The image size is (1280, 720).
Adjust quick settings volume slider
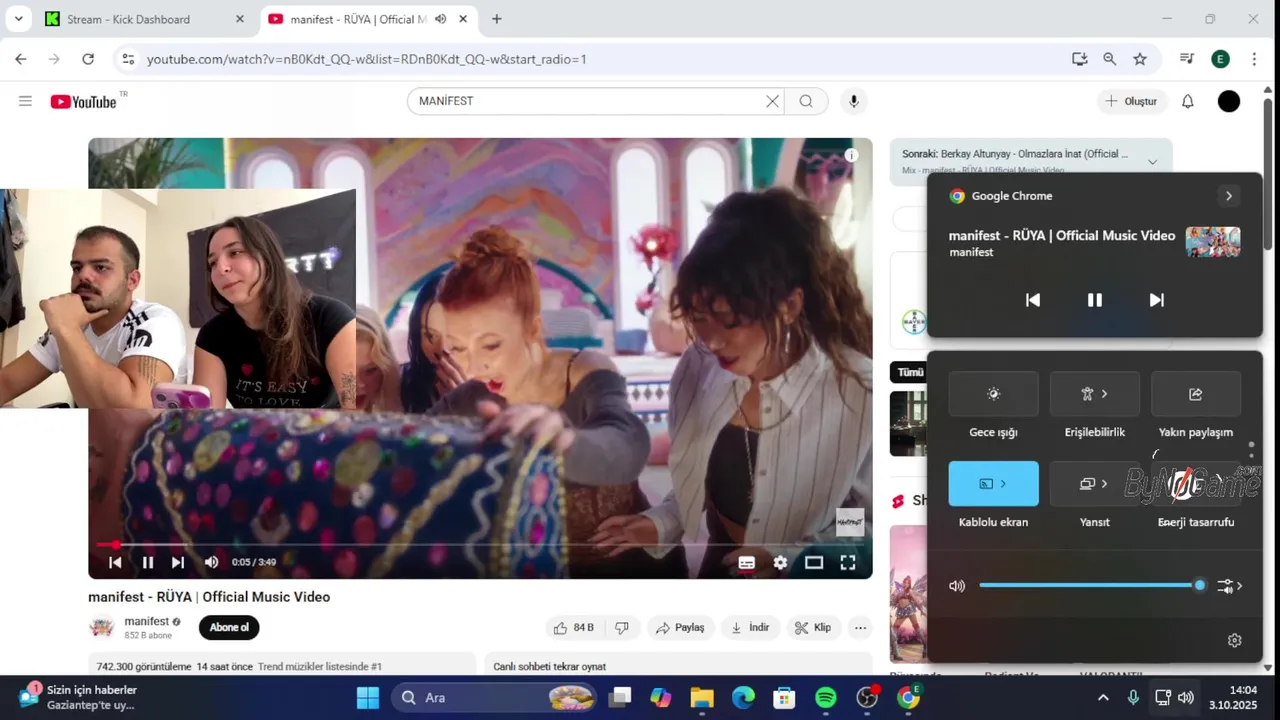[x=1090, y=586]
